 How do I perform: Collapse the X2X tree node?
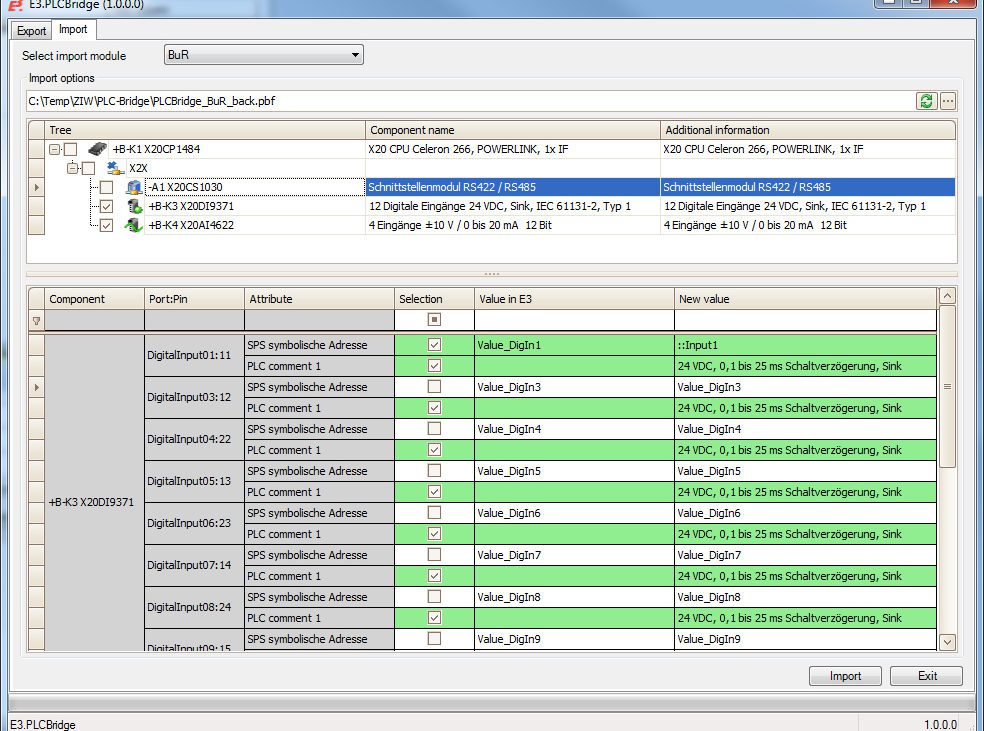[72, 168]
